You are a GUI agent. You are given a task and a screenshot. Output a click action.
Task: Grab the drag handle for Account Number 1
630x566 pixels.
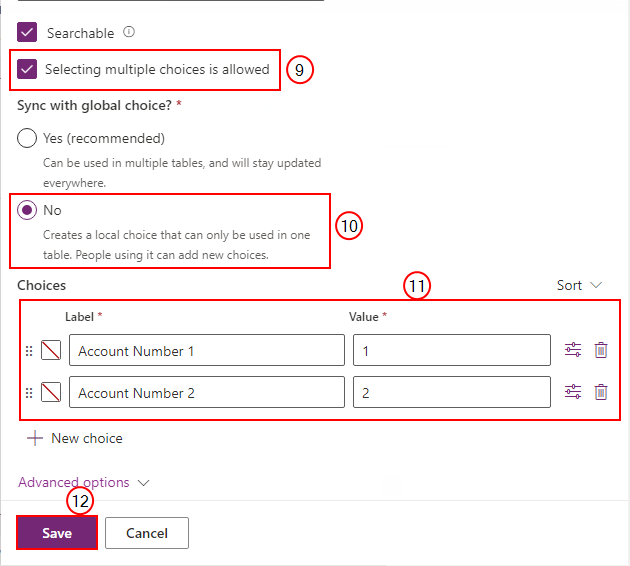[x=29, y=351]
